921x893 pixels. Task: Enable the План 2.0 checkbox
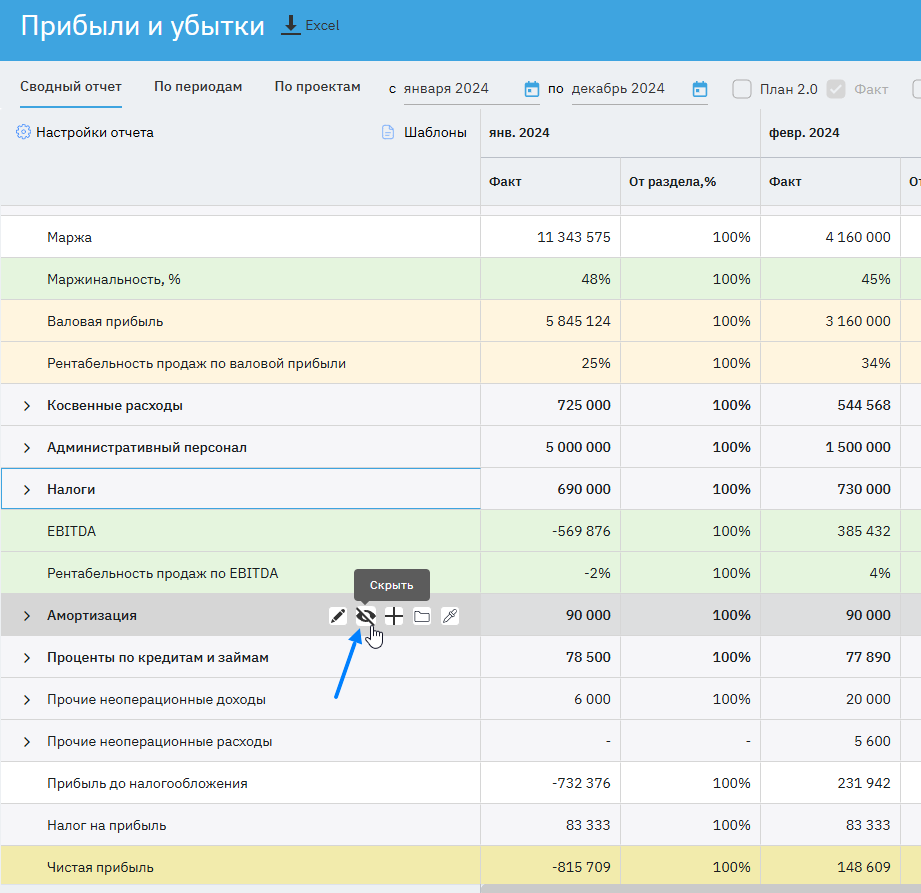[x=742, y=89]
